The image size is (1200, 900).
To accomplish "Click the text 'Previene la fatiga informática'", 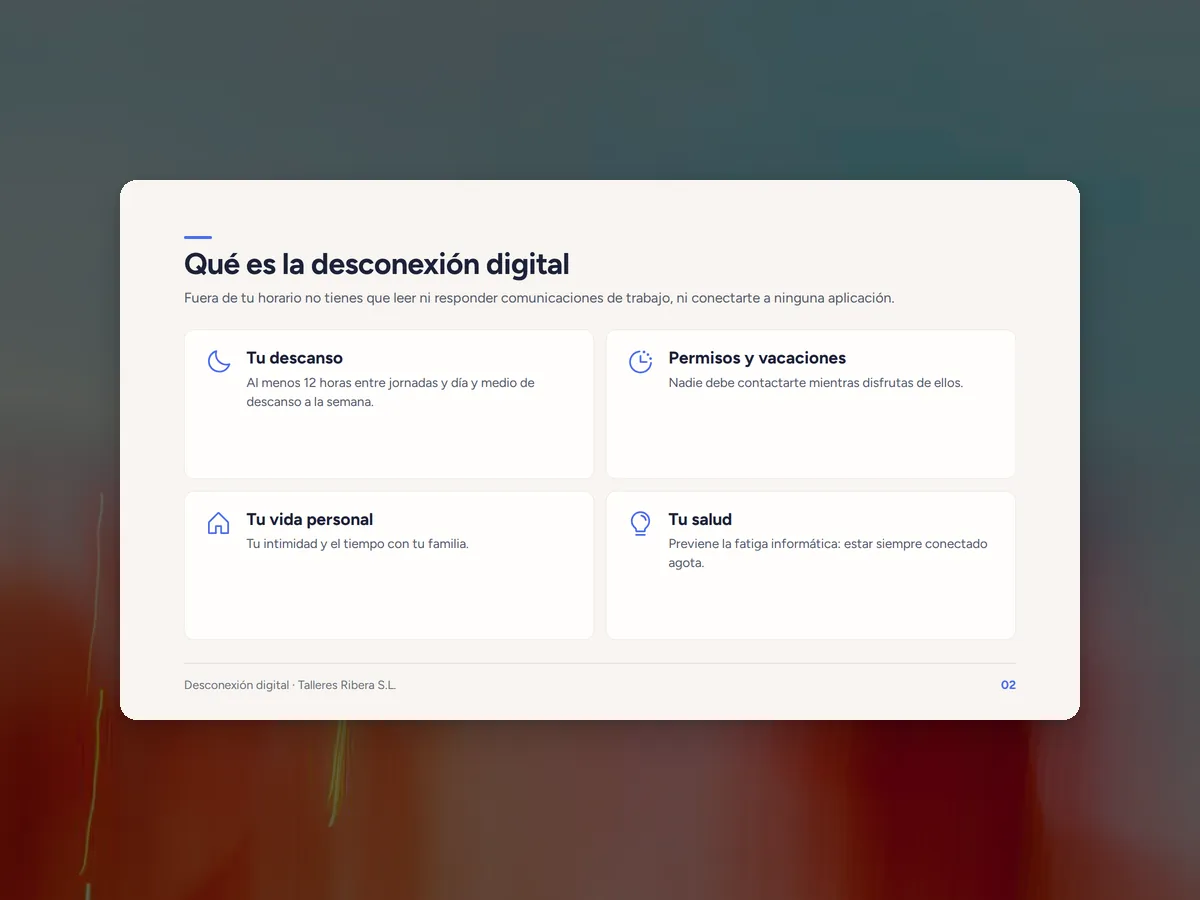I will (x=754, y=544).
